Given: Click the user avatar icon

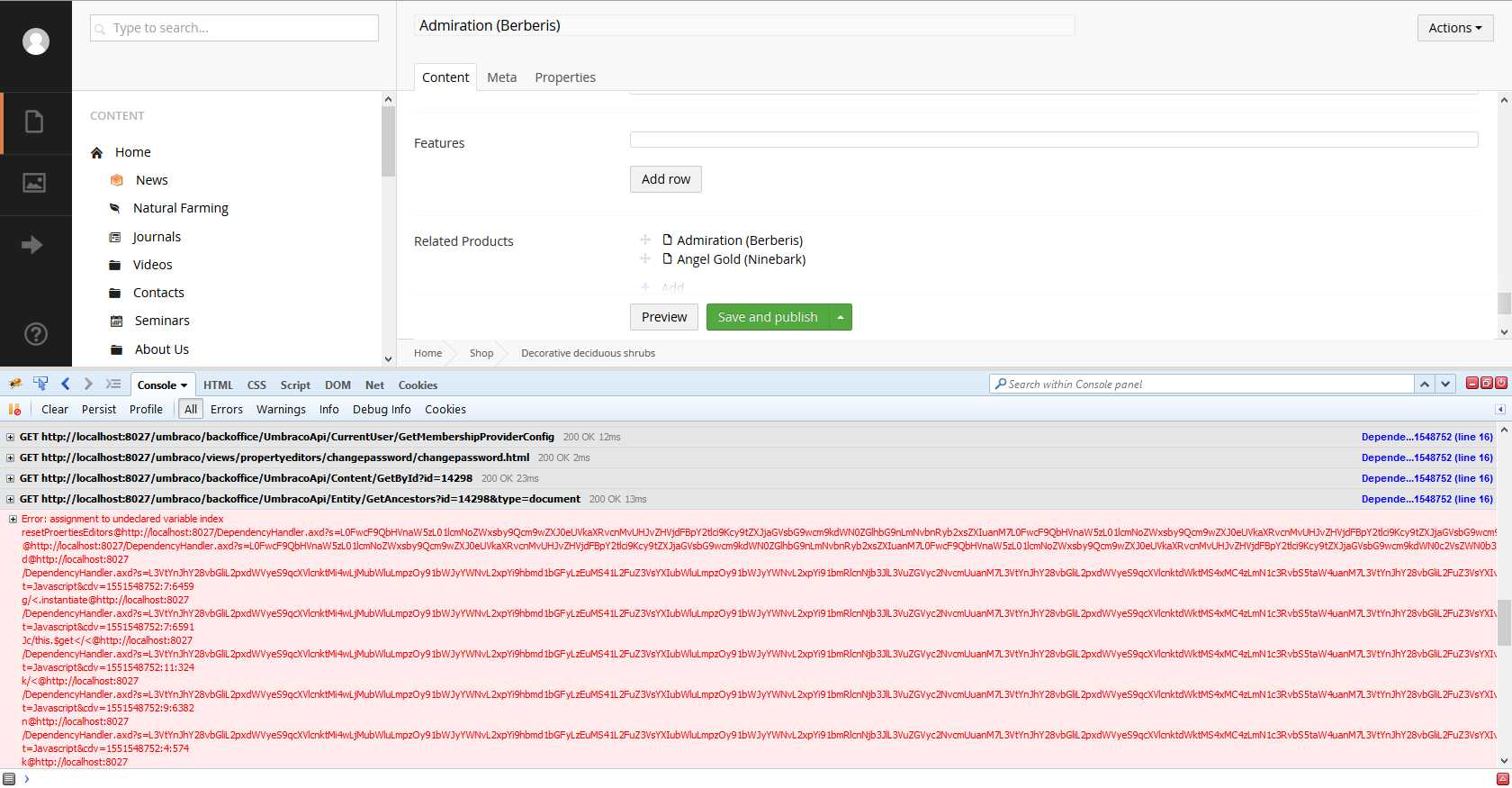Looking at the screenshot, I should [36, 41].
